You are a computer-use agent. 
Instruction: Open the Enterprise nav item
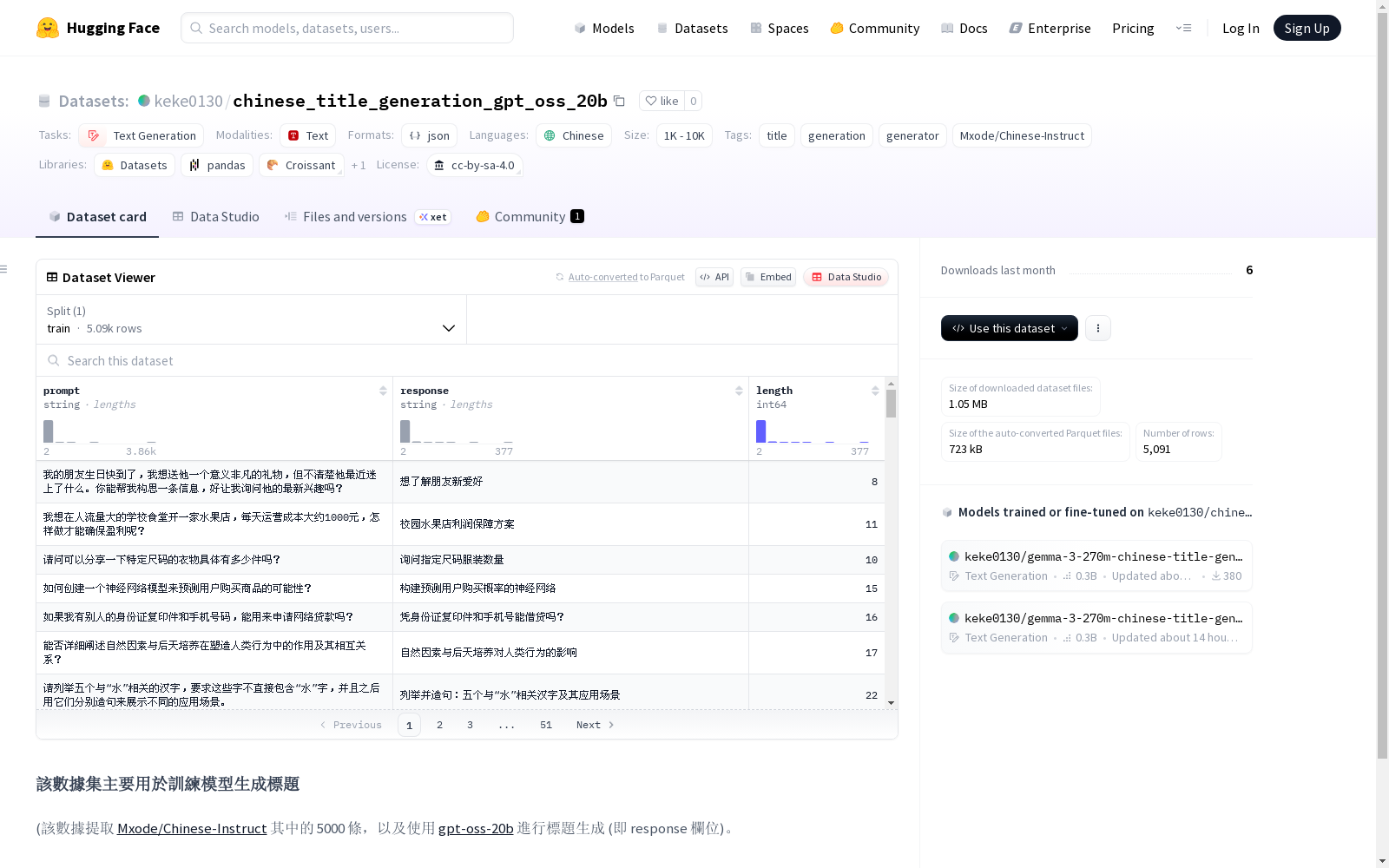[x=1050, y=28]
